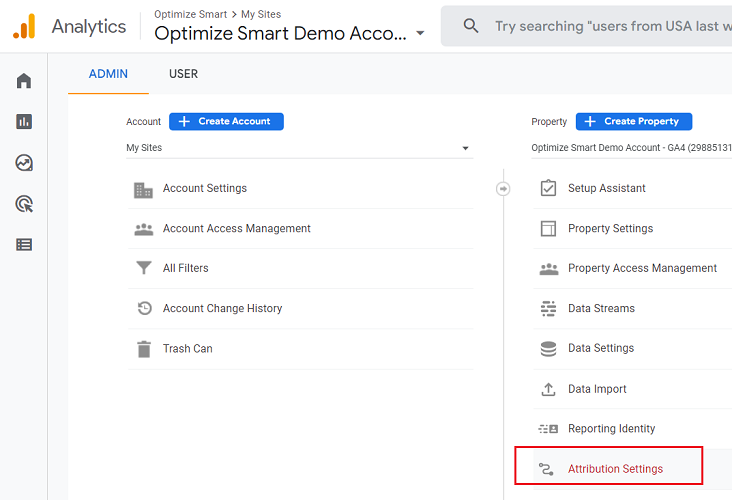The image size is (732, 500).
Task: Click the Data Import upload icon
Action: tap(548, 389)
